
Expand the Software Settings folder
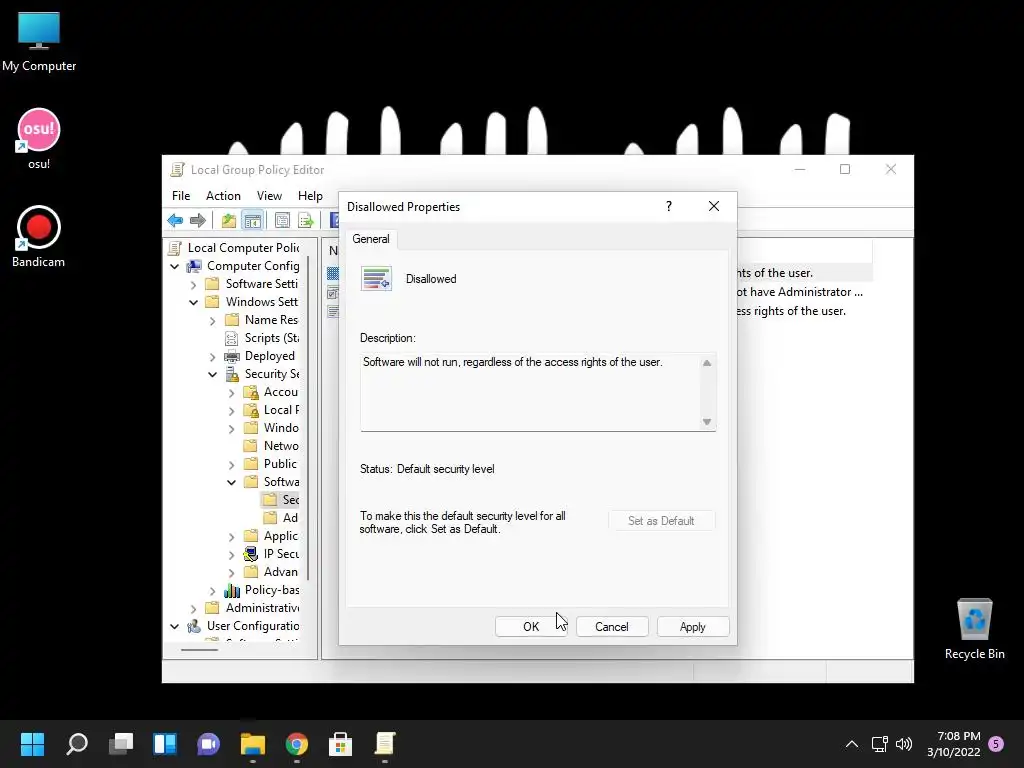193,285
